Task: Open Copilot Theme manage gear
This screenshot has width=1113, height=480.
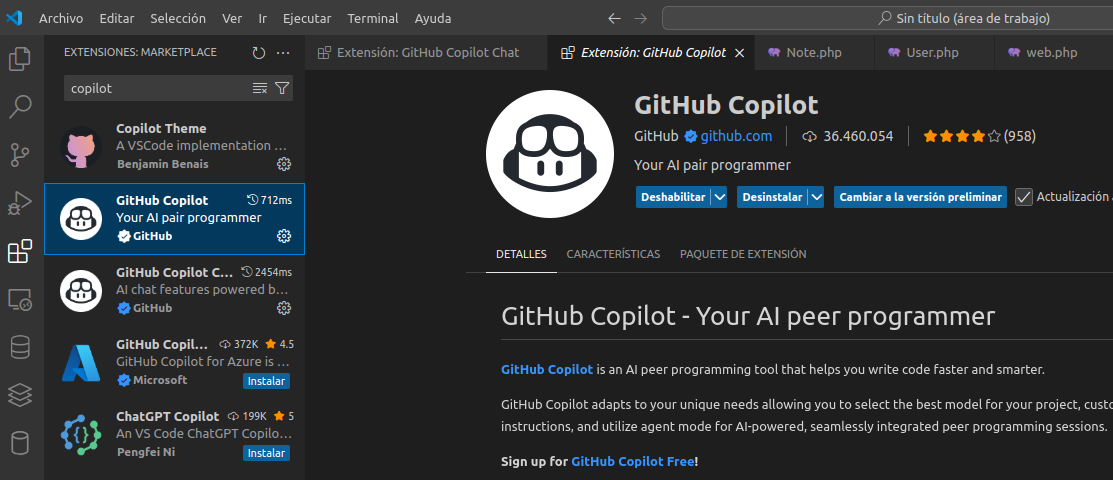Action: pos(284,164)
